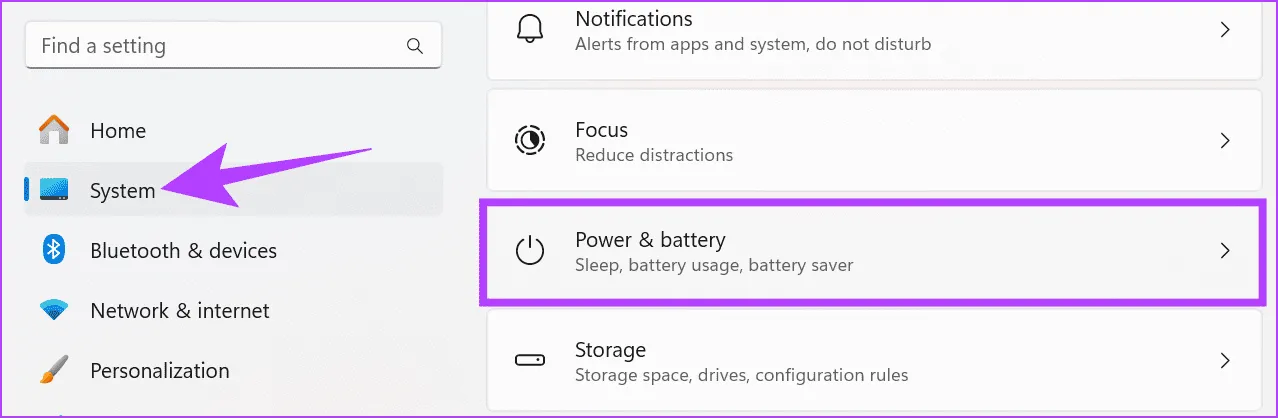
Task: Expand Focus settings via chevron
Action: click(1225, 141)
